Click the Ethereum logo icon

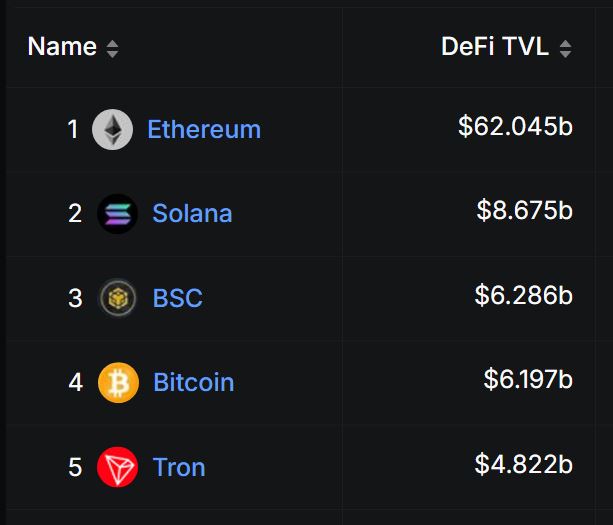coord(112,130)
